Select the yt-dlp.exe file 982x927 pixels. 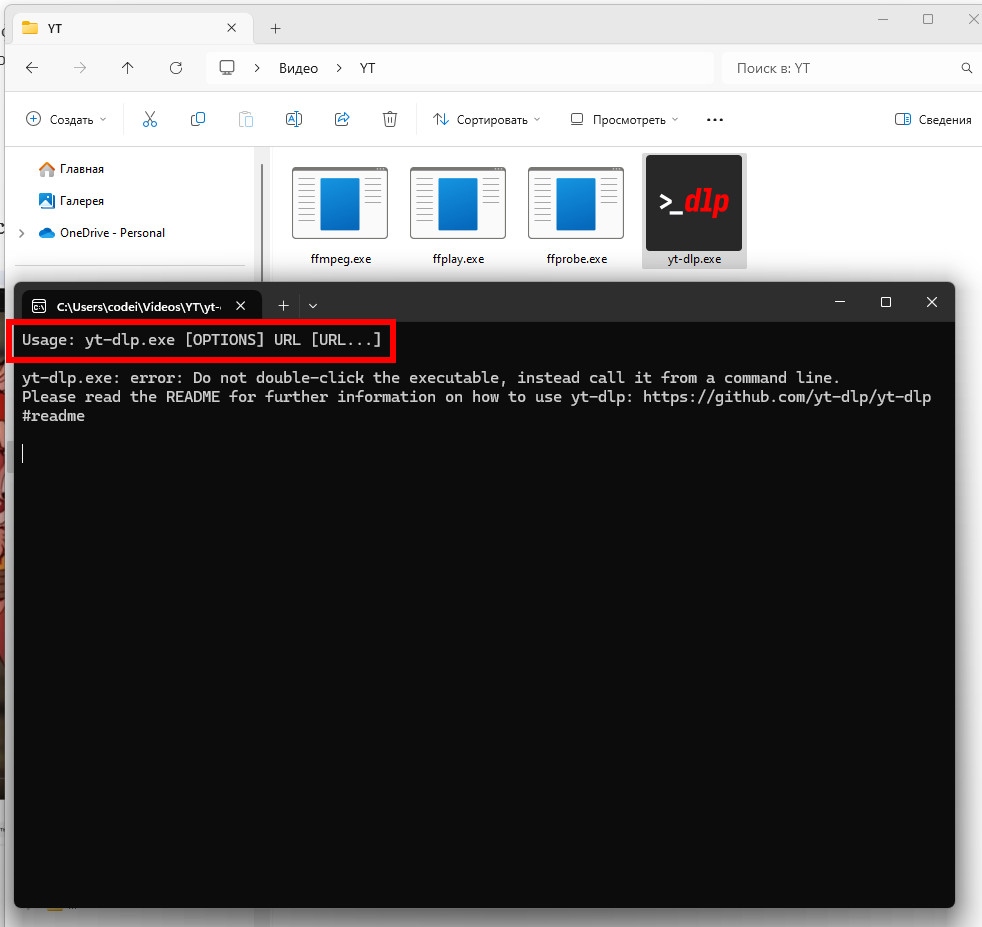[x=694, y=211]
